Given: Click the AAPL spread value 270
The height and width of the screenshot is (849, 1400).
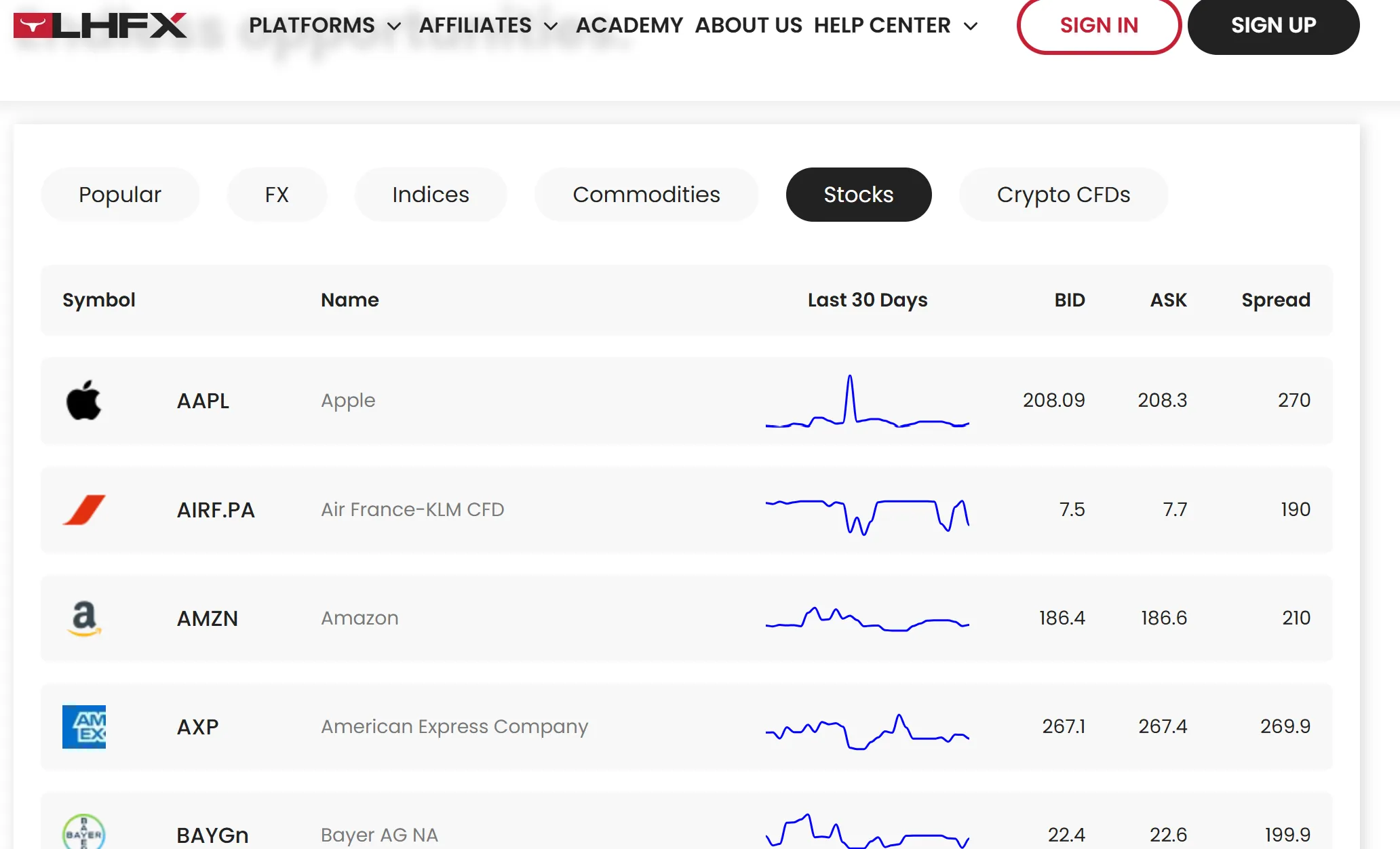Looking at the screenshot, I should [x=1294, y=400].
